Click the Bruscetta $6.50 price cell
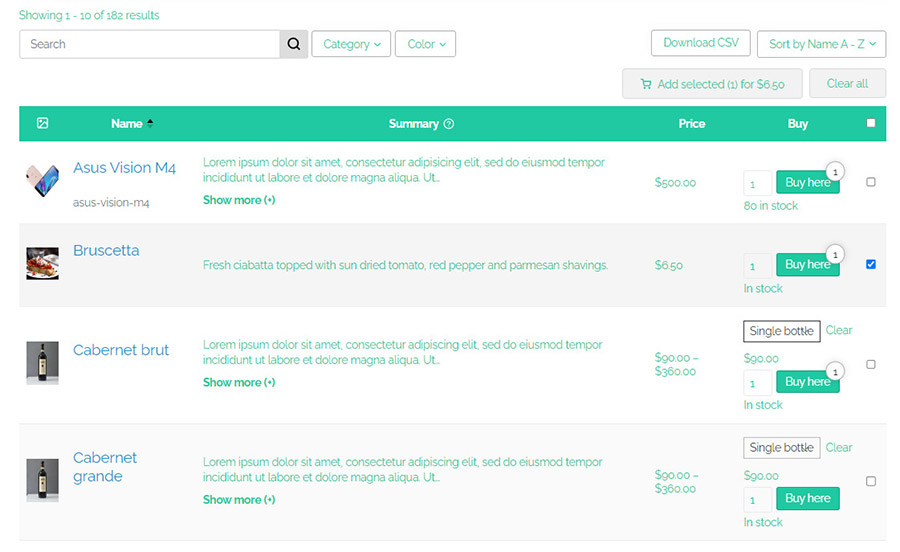900x552 pixels. (x=669, y=266)
